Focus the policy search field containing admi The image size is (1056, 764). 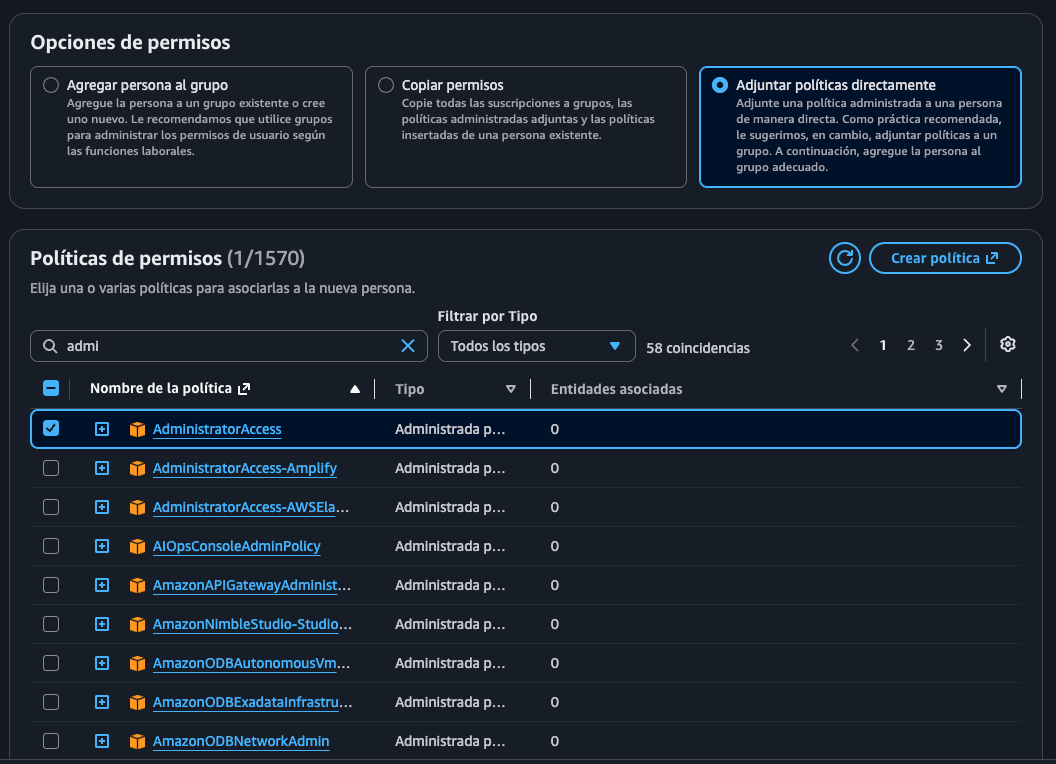pyautogui.click(x=229, y=346)
